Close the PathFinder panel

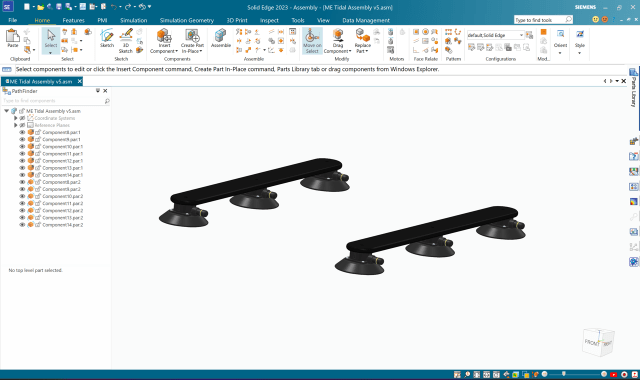coord(105,91)
